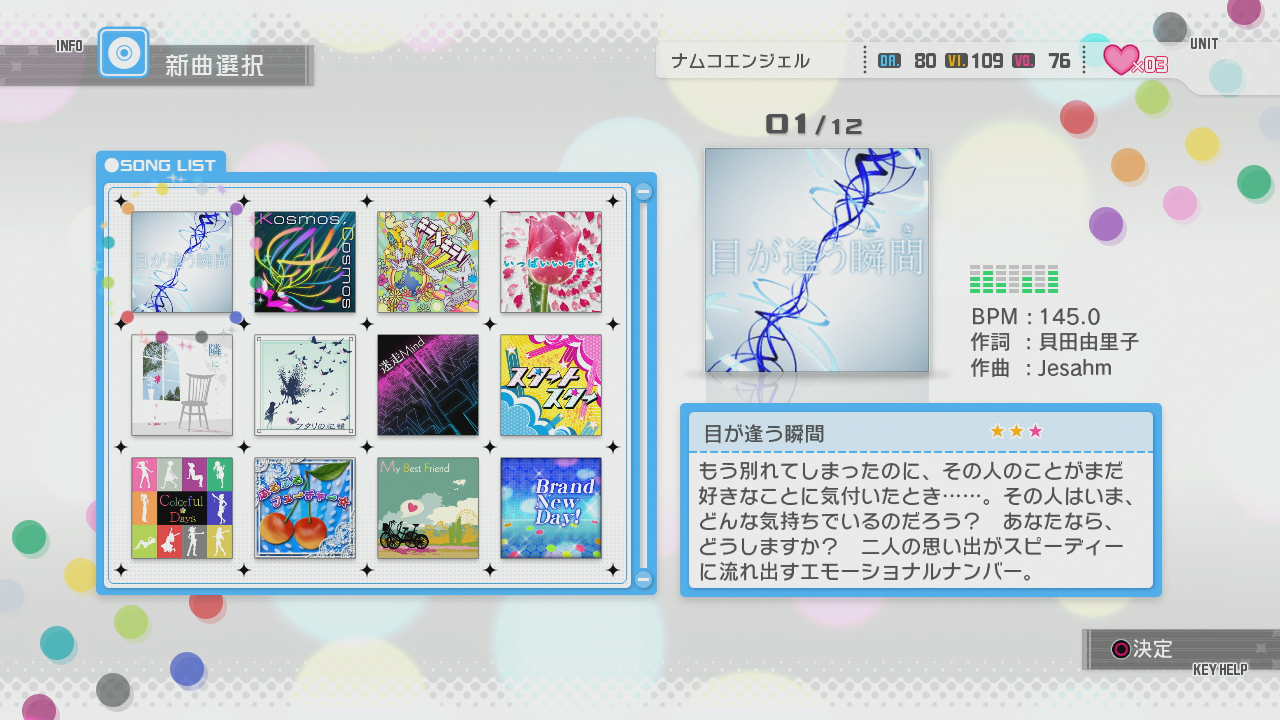
Task: Select the 迷走Mind song cover
Action: 428,385
